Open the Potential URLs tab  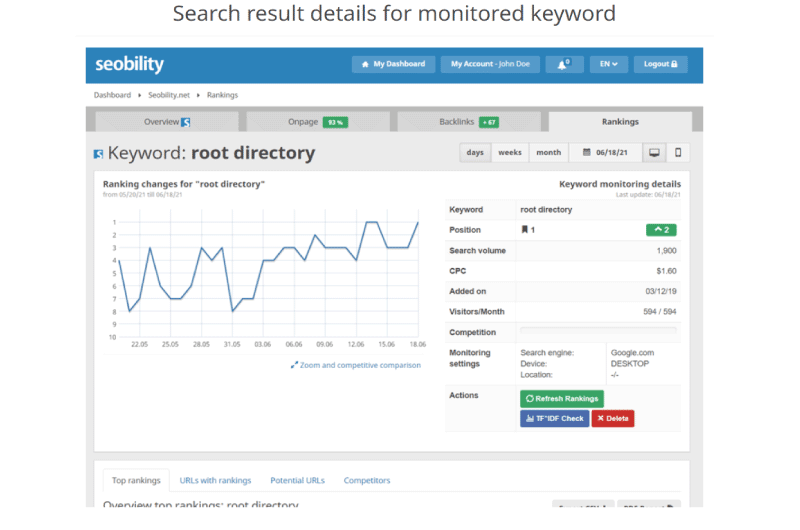point(297,481)
